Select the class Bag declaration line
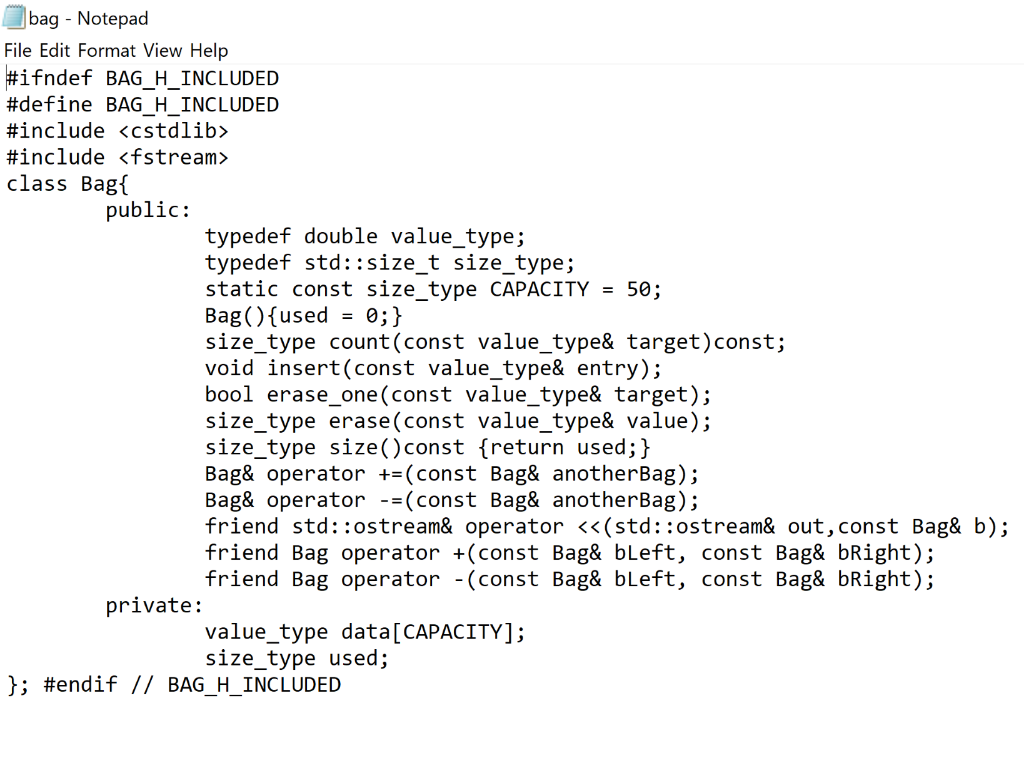 click(65, 183)
